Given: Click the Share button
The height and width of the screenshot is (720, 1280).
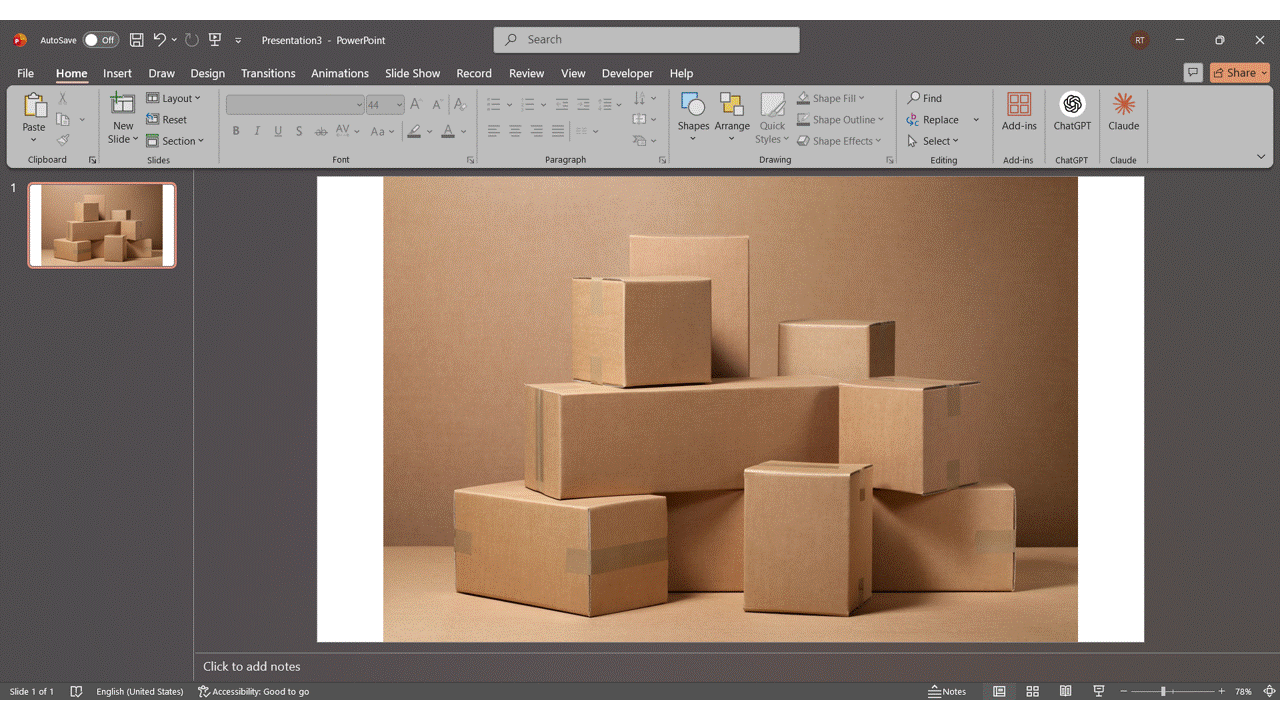Looking at the screenshot, I should (1239, 72).
